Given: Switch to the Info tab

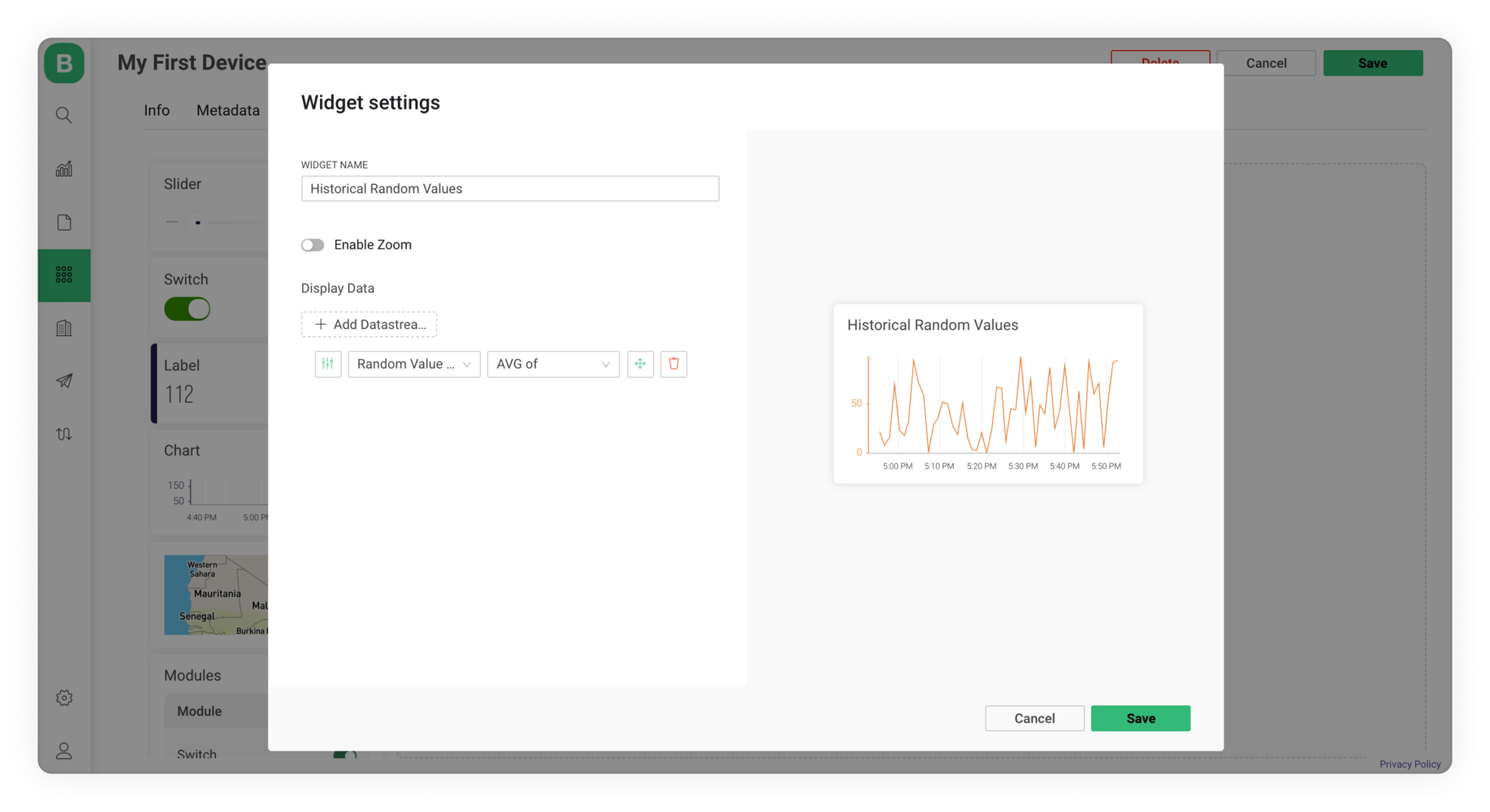Looking at the screenshot, I should (157, 111).
